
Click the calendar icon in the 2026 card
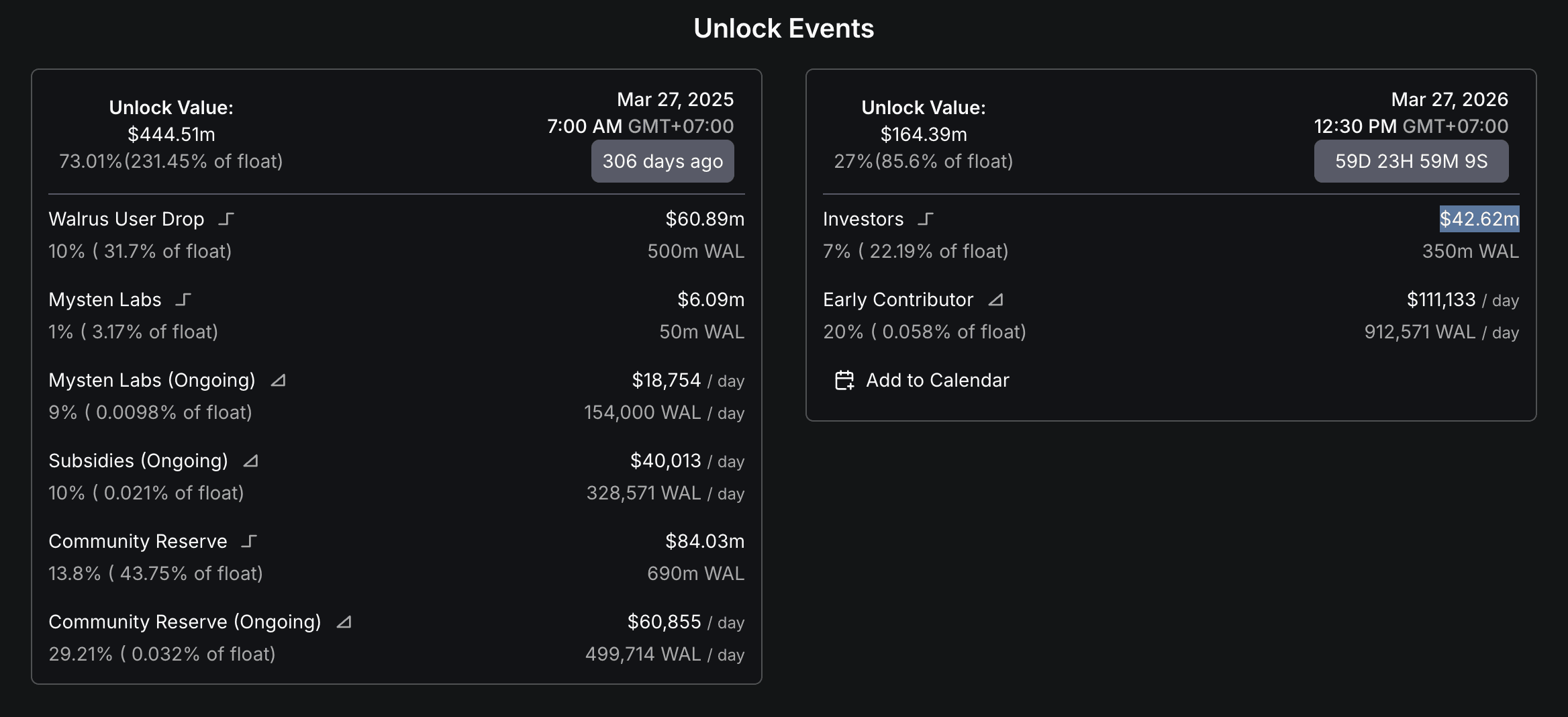click(844, 380)
